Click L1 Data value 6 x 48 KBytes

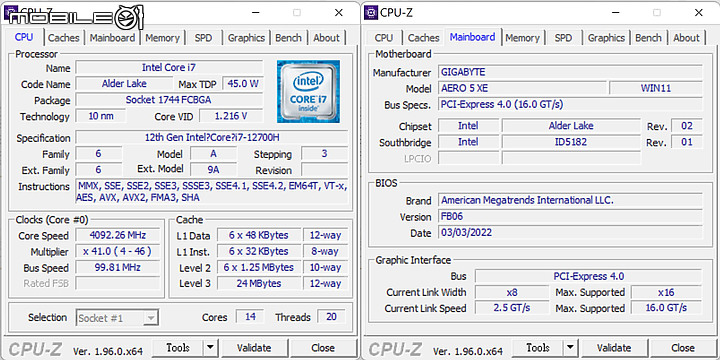coord(259,235)
